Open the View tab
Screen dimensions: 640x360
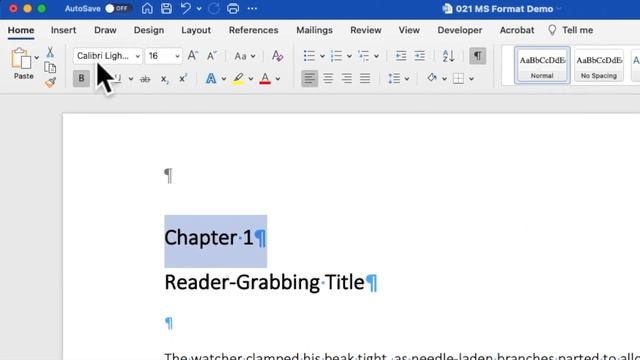pos(409,30)
